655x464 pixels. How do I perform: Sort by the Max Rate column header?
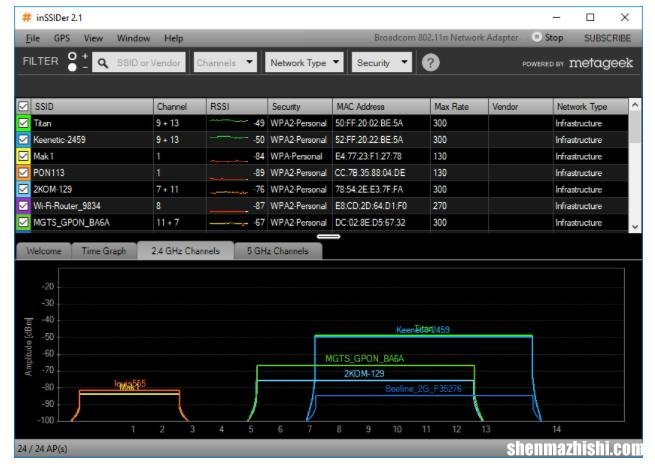click(459, 106)
